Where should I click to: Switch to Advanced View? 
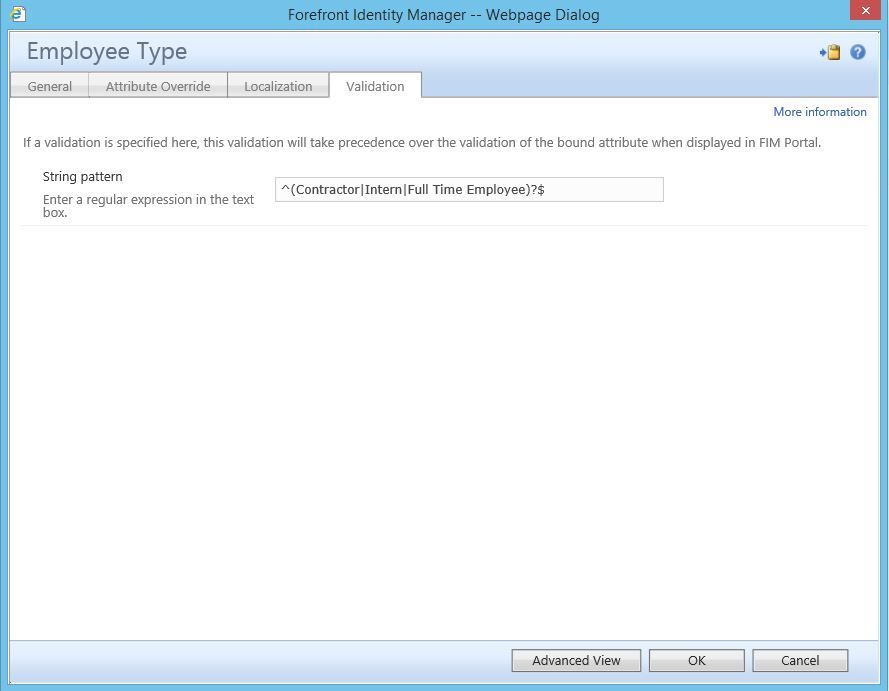coord(576,660)
